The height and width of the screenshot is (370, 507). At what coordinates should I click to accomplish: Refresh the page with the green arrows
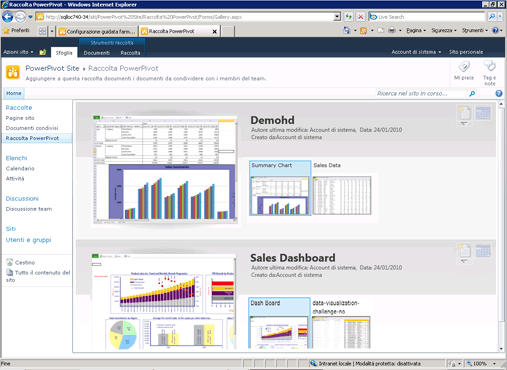349,17
